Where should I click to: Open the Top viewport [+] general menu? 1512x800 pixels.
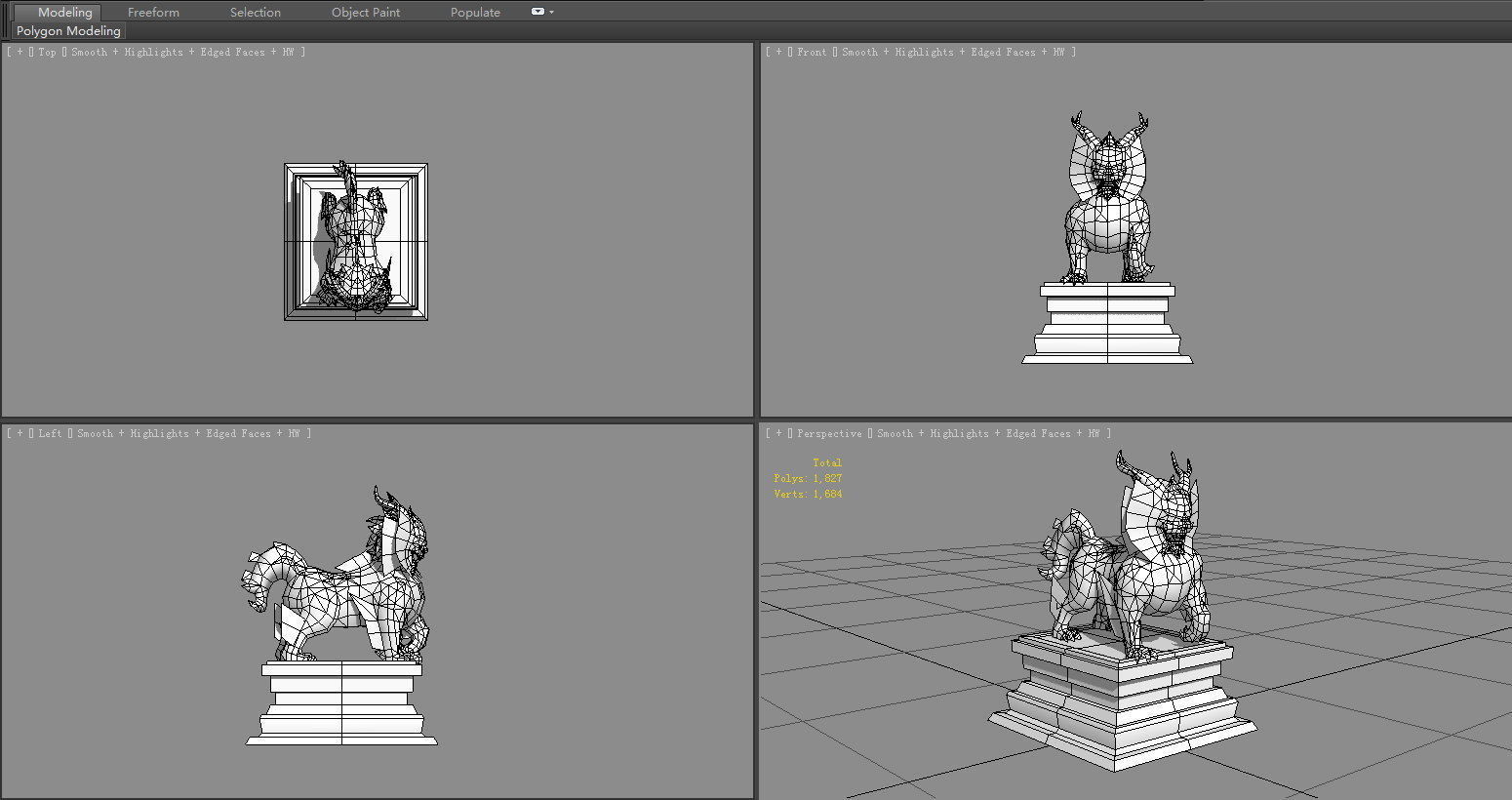tap(20, 53)
